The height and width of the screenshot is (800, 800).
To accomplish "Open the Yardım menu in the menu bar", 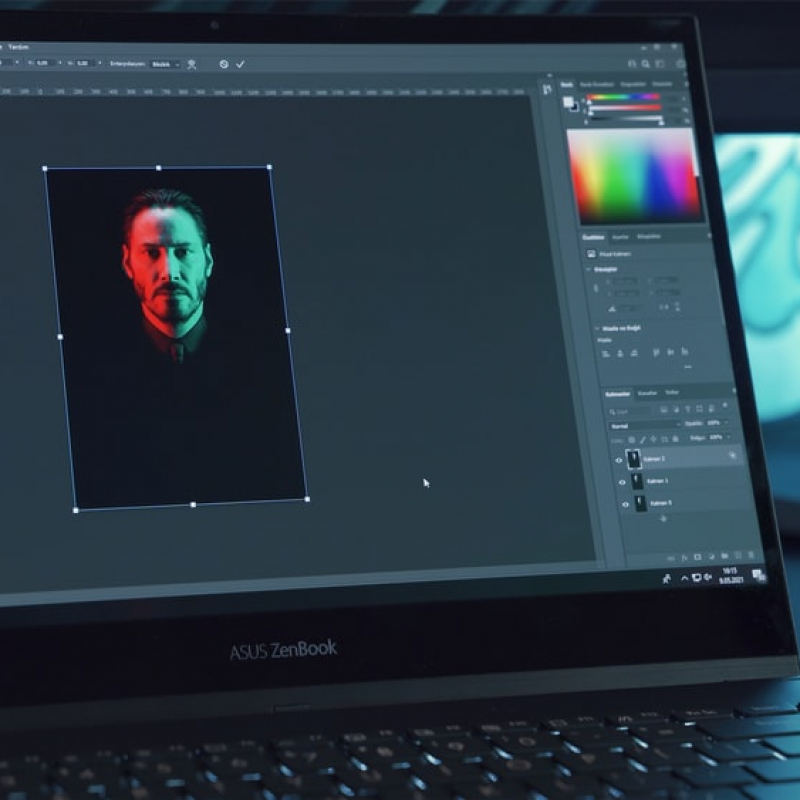I will 20,47.
